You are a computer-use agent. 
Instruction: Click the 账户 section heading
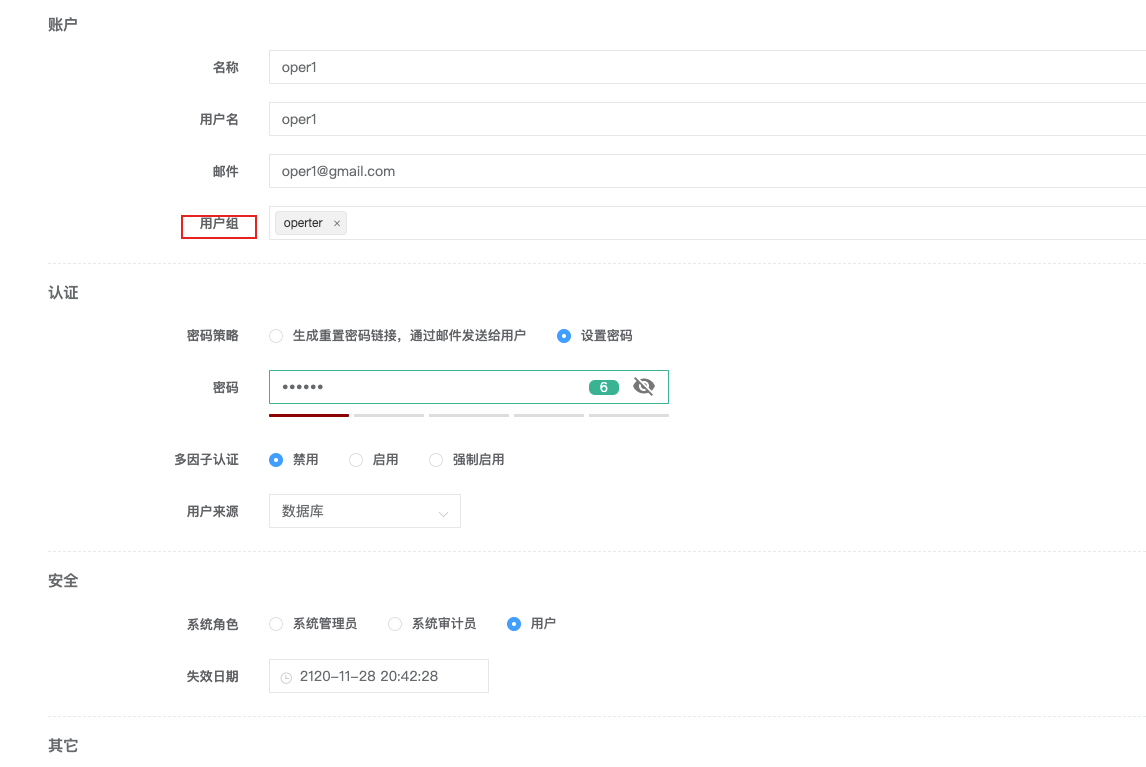[x=63, y=25]
